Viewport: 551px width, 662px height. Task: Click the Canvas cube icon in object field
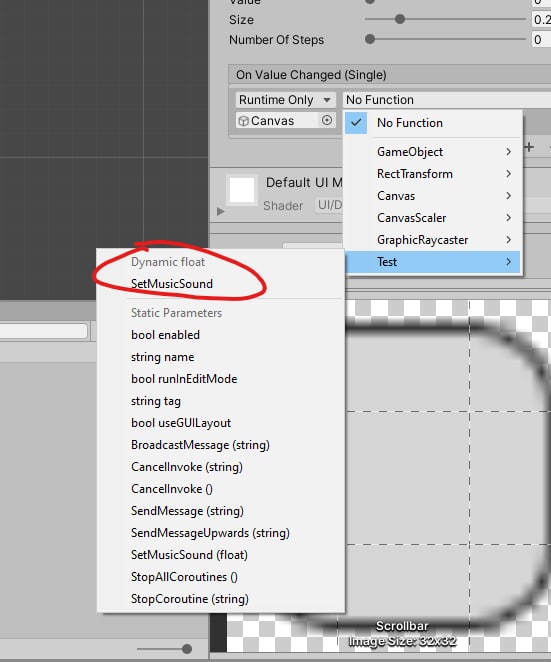pos(243,121)
